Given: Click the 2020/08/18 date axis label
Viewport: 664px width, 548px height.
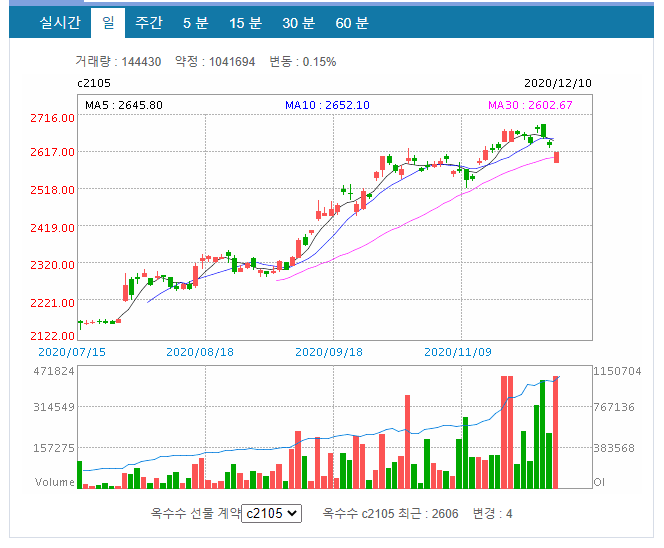Looking at the screenshot, I should 200,352.
